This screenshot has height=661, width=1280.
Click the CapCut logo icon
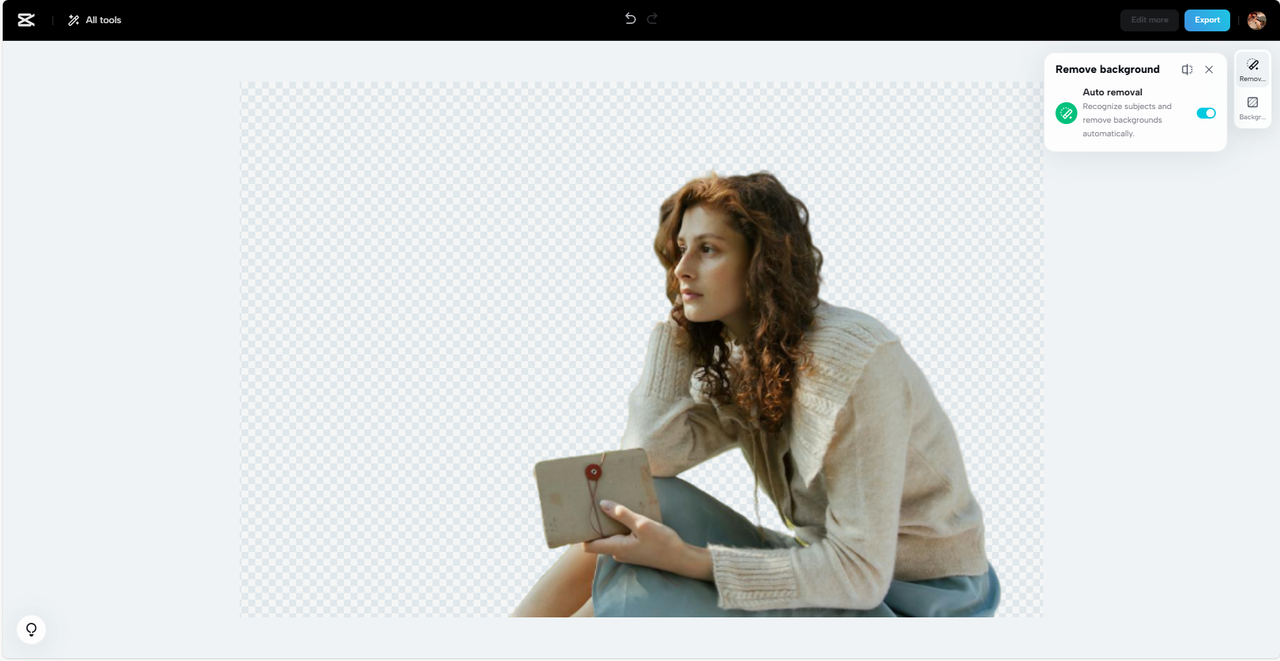26,20
